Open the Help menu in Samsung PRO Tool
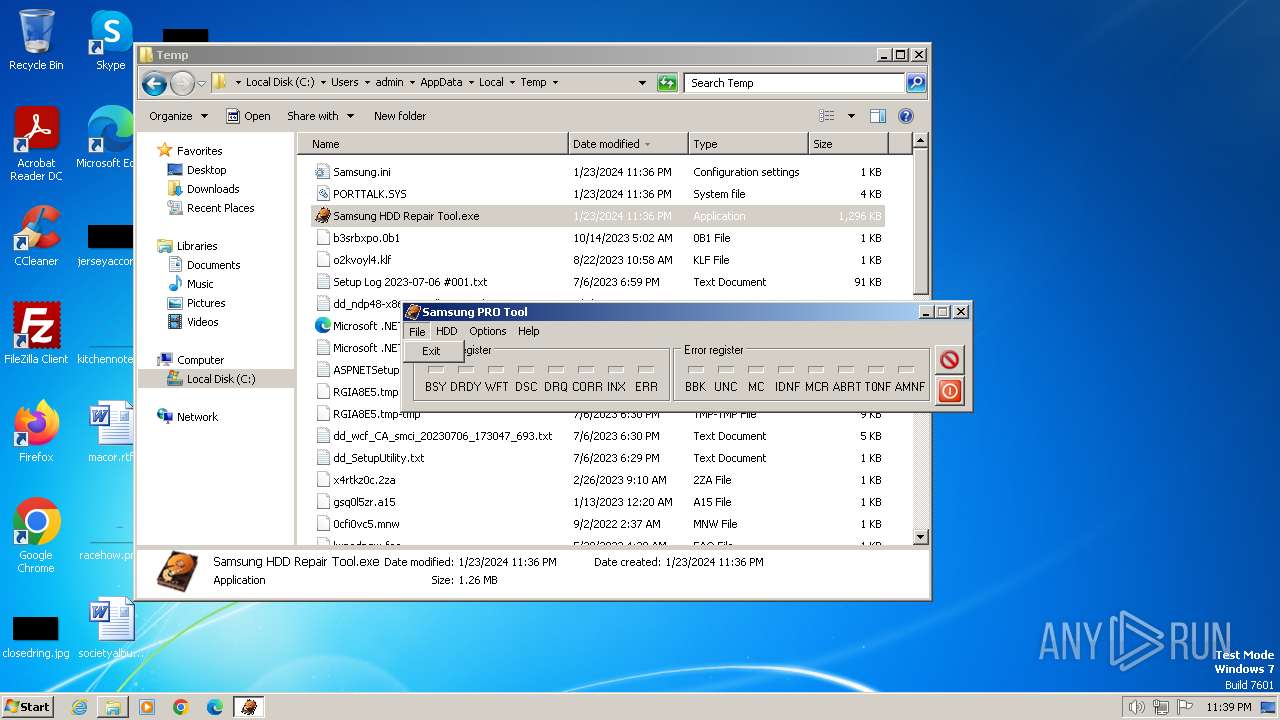Image resolution: width=1280 pixels, height=720 pixels. point(529,331)
